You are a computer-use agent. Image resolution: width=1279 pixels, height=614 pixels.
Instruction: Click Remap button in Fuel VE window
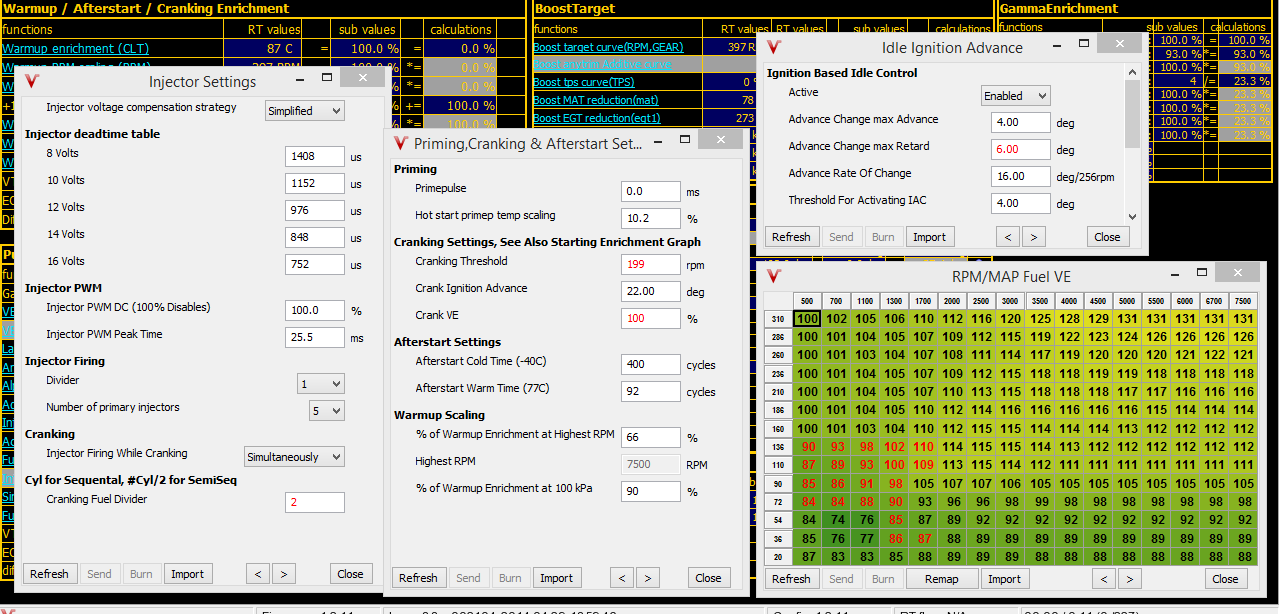pyautogui.click(x=941, y=579)
